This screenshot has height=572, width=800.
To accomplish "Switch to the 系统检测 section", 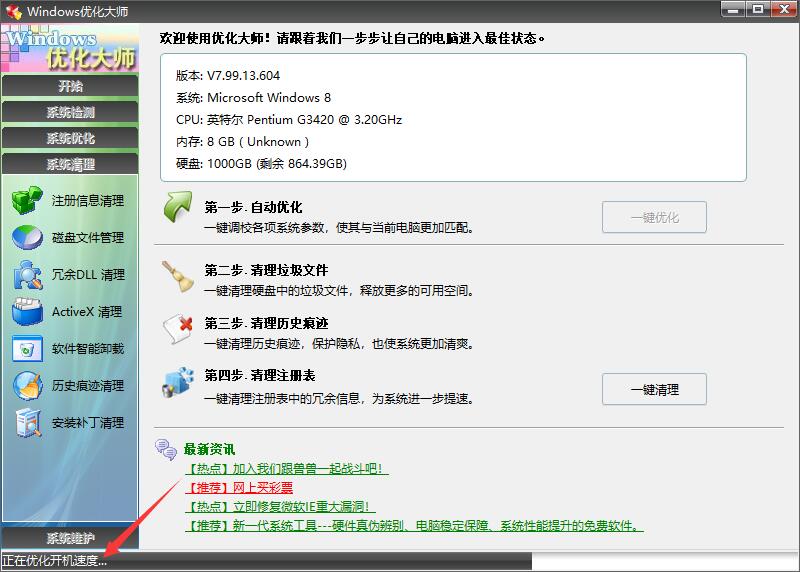I will pyautogui.click(x=70, y=112).
